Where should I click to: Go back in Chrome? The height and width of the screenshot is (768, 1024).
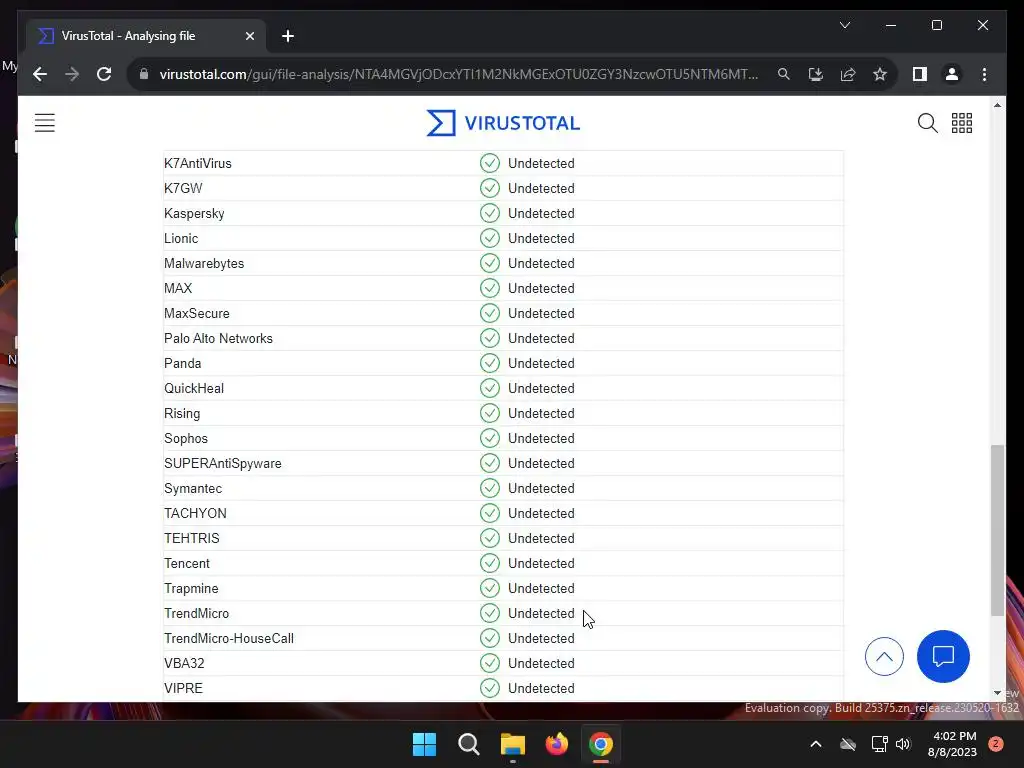[x=40, y=74]
